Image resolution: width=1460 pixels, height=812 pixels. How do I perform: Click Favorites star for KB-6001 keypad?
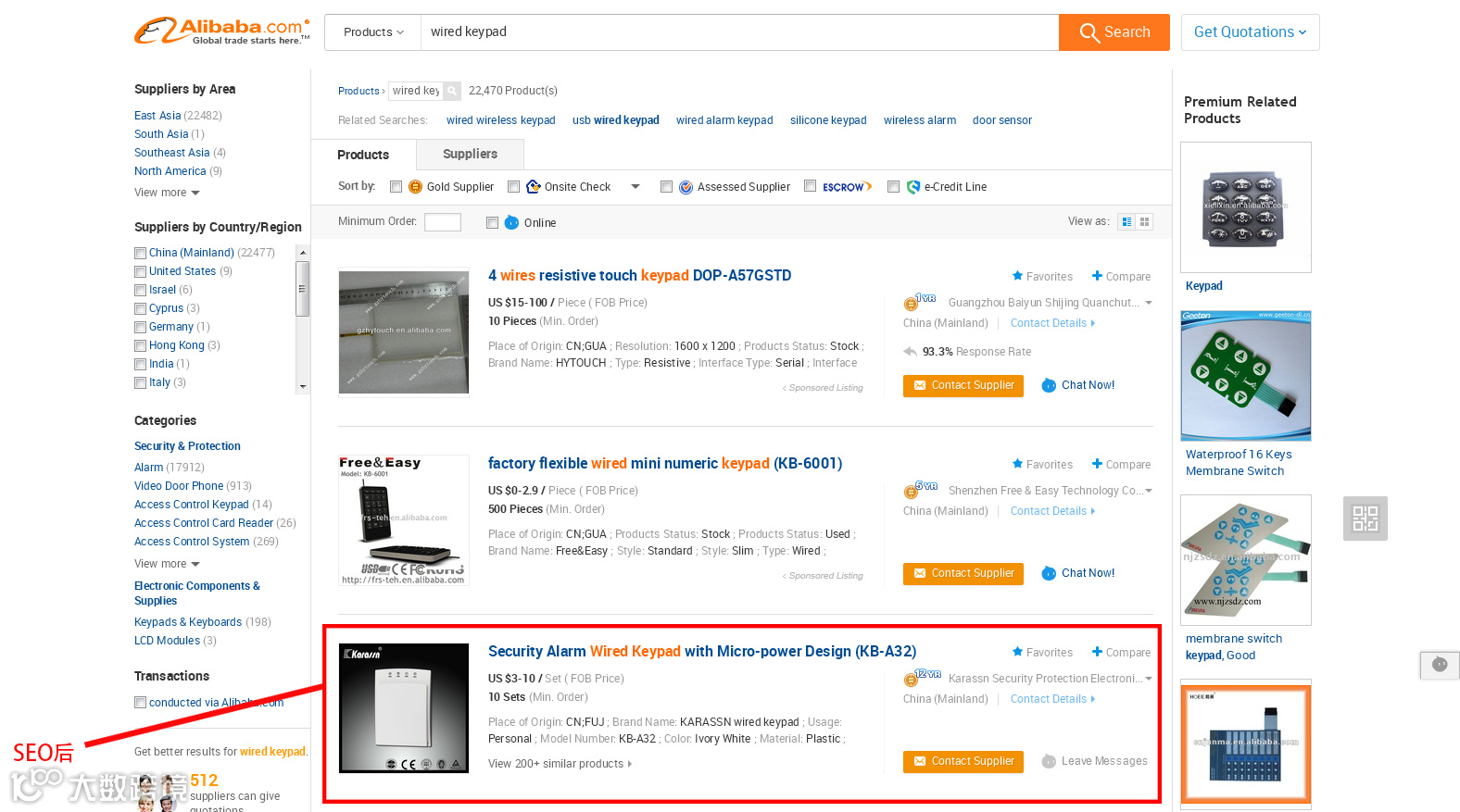[x=1017, y=464]
